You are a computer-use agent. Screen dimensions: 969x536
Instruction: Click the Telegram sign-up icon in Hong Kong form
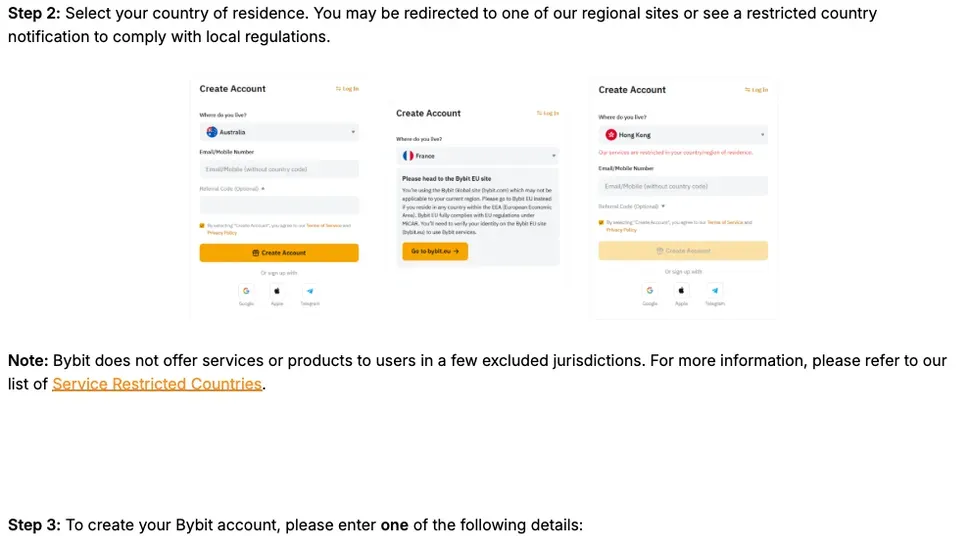pyautogui.click(x=714, y=290)
